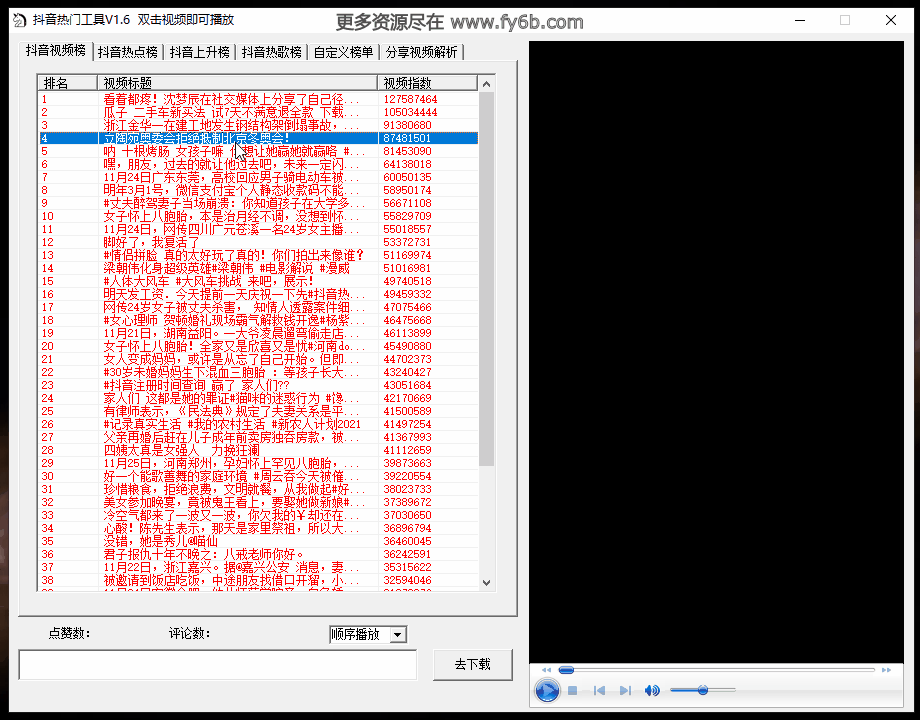
Task: Switch to the 抖音上升榜 tab
Action: click(x=199, y=52)
